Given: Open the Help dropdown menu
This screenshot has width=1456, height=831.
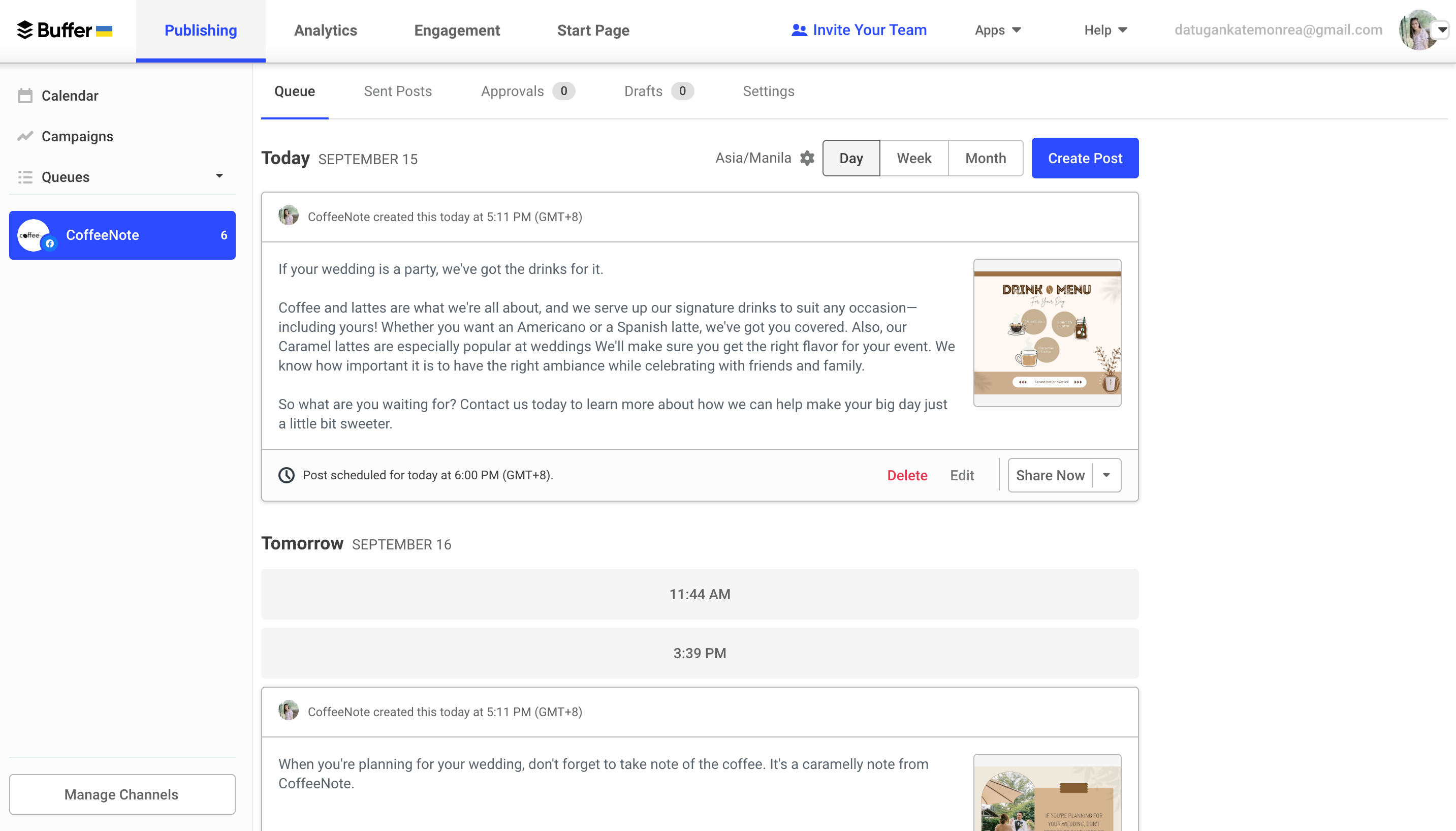Looking at the screenshot, I should pyautogui.click(x=1106, y=29).
